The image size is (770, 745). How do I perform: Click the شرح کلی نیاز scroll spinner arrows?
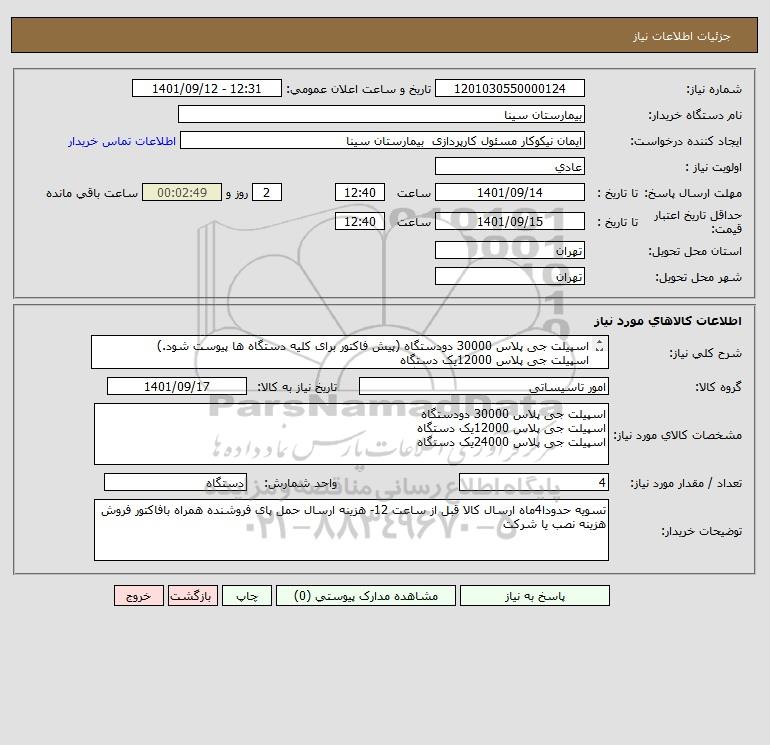point(599,346)
